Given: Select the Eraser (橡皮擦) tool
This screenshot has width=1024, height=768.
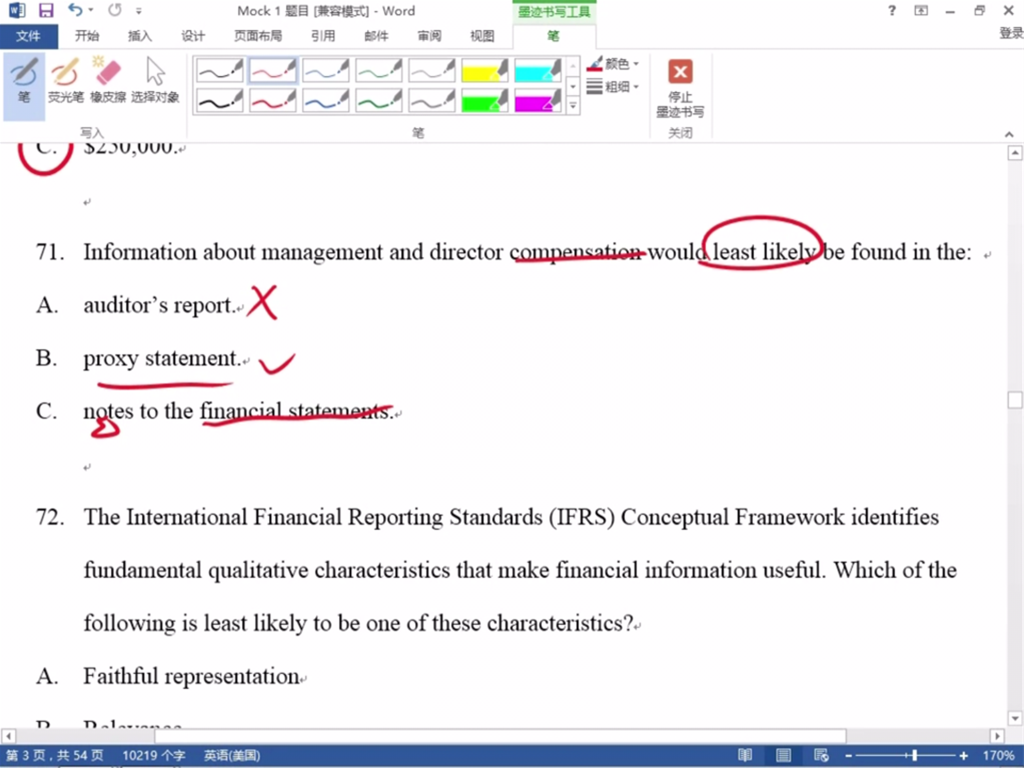Looking at the screenshot, I should pyautogui.click(x=107, y=80).
